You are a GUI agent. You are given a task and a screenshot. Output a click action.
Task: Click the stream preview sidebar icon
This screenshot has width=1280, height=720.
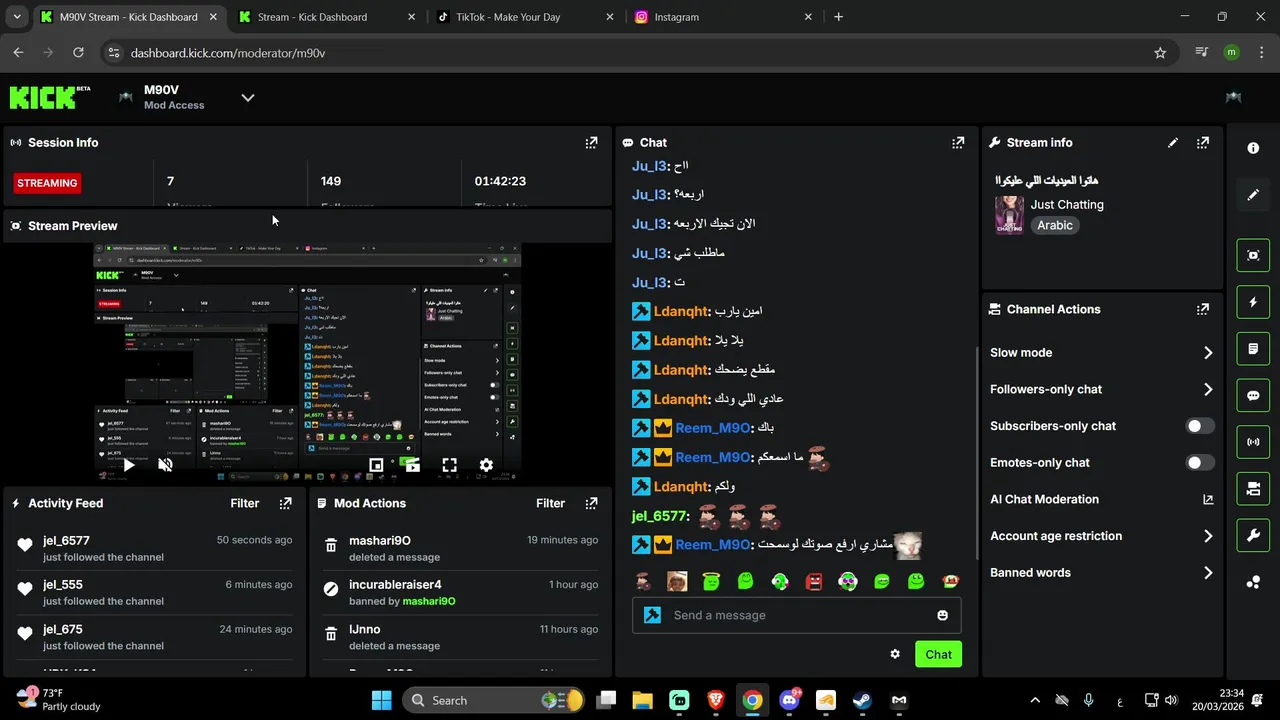tap(1253, 255)
